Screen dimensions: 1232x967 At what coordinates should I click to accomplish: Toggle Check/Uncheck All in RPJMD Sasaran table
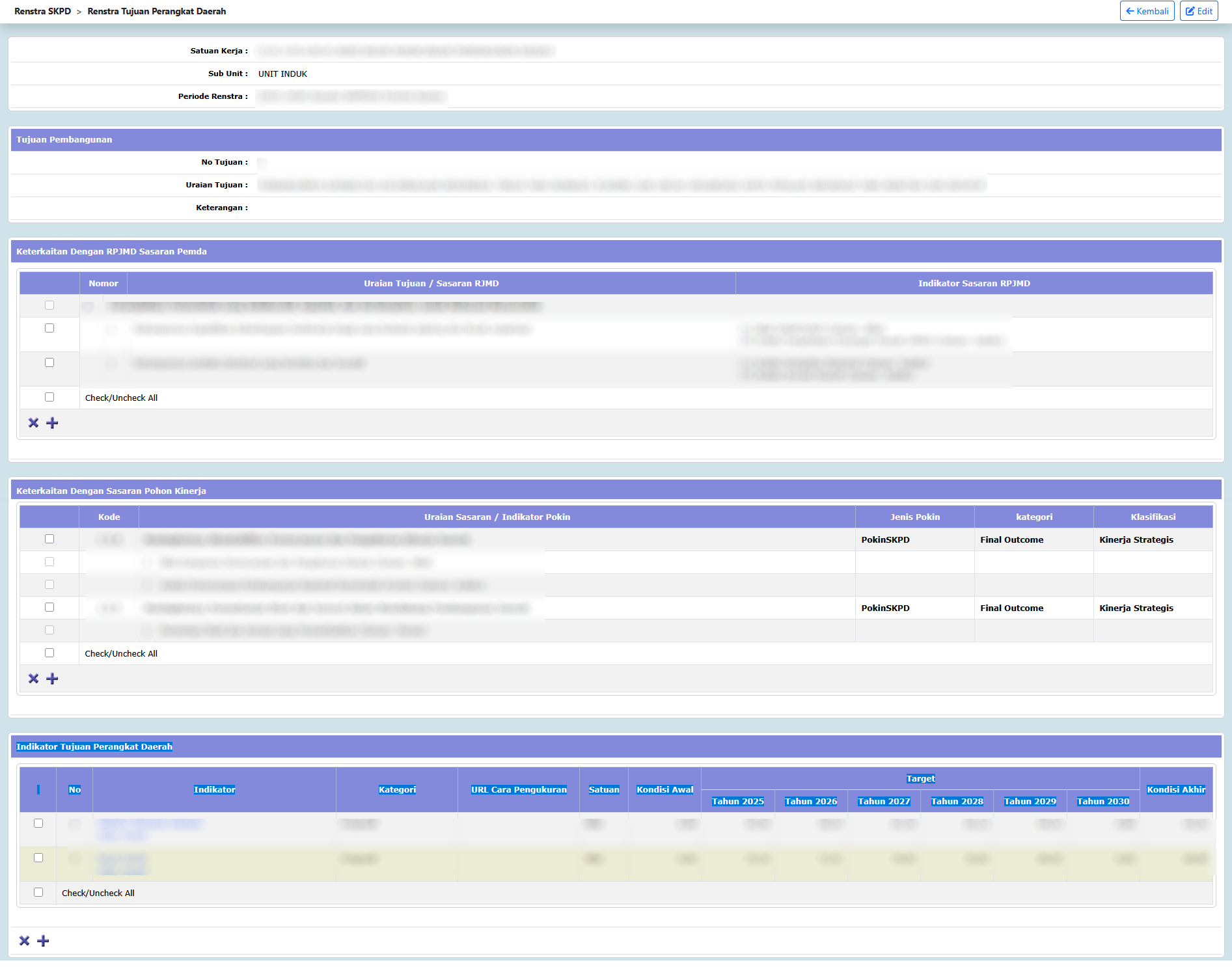click(49, 397)
